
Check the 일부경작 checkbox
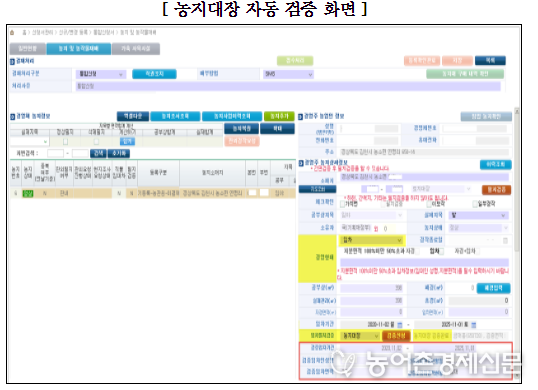pos(475,204)
